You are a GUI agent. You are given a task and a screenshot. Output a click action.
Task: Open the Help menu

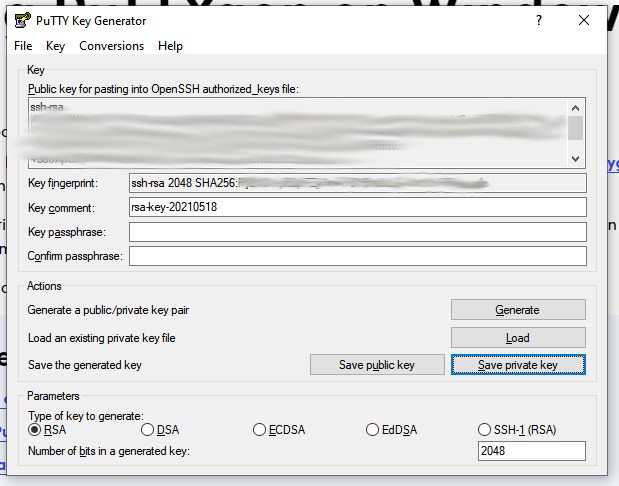coord(170,46)
